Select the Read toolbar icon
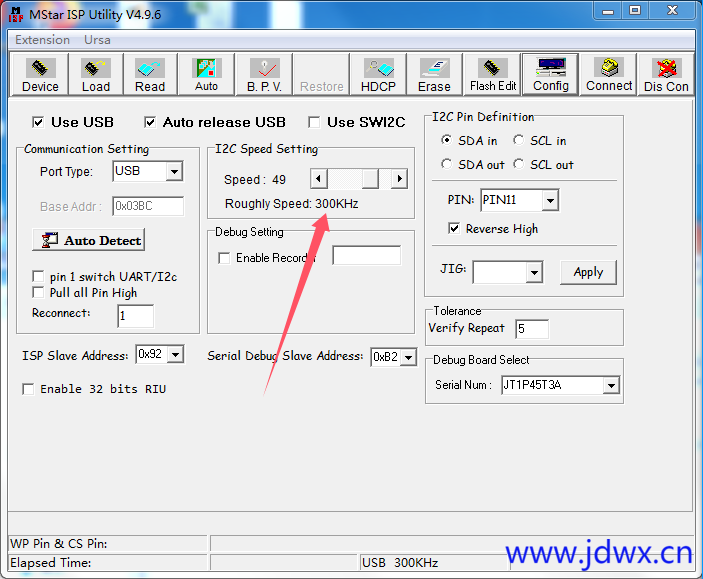This screenshot has width=703, height=579. point(150,74)
